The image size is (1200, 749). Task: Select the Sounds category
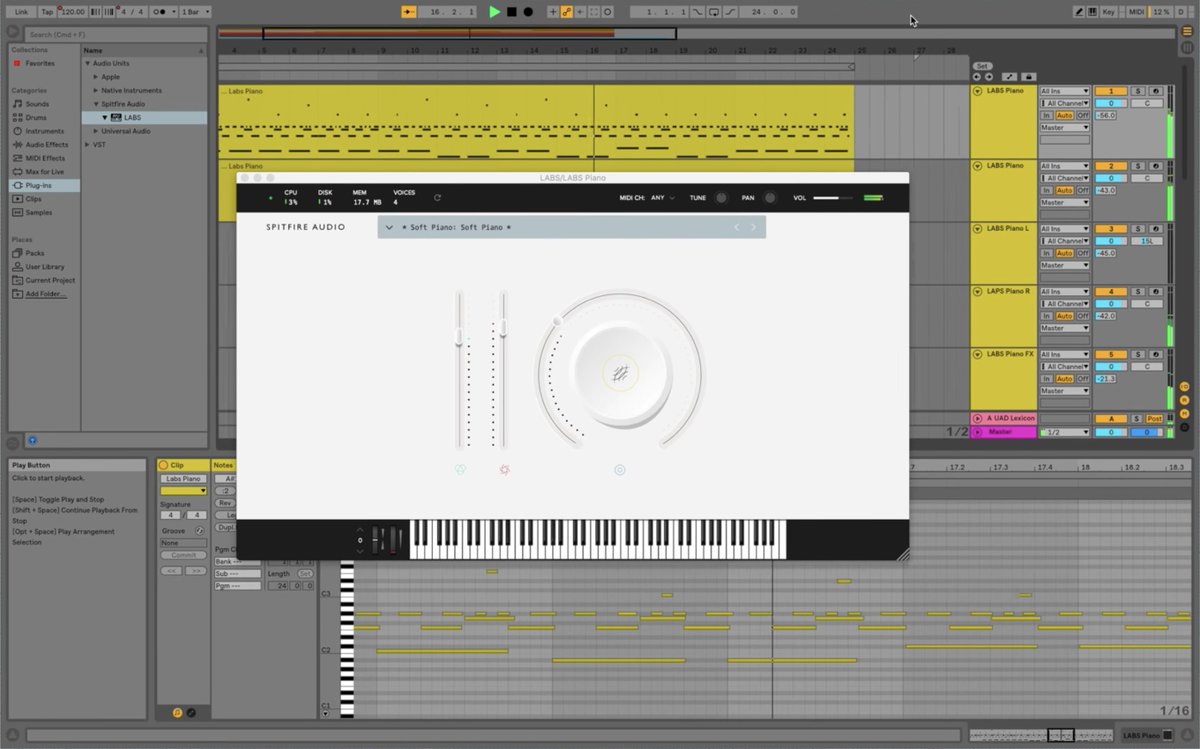pyautogui.click(x=37, y=104)
